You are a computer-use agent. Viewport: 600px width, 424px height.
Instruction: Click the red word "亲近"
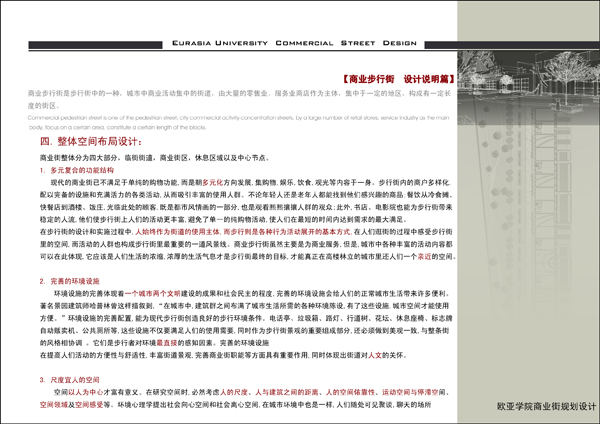pos(424,256)
